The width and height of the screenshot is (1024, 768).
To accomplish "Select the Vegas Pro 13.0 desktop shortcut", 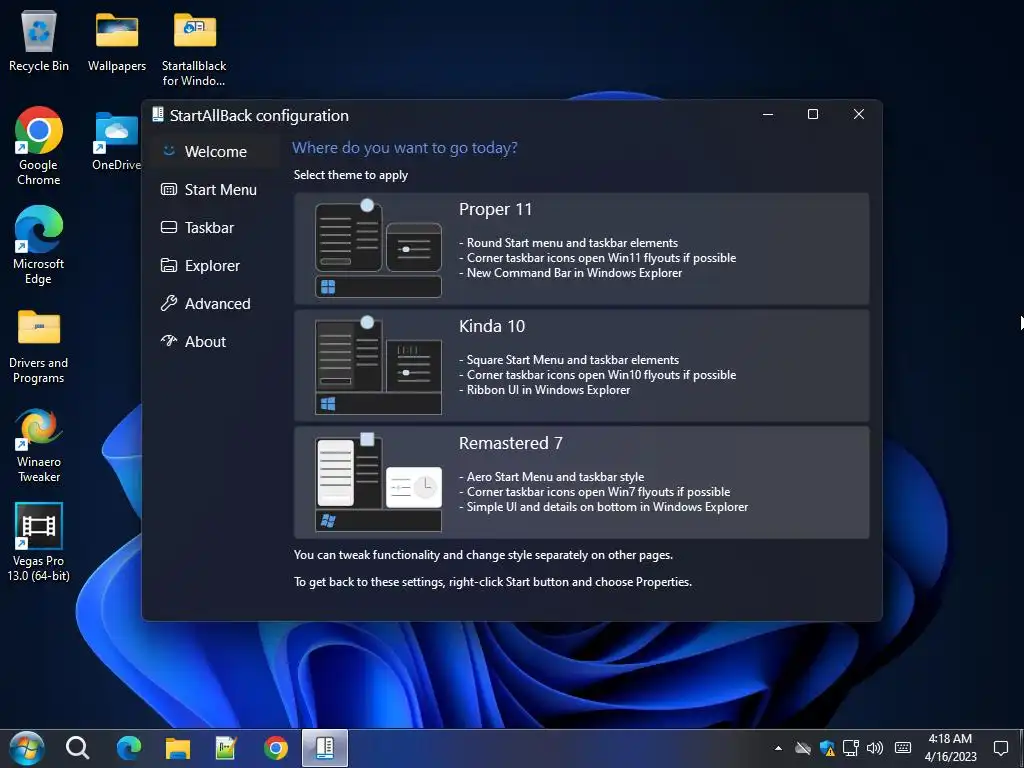I will pyautogui.click(x=39, y=542).
